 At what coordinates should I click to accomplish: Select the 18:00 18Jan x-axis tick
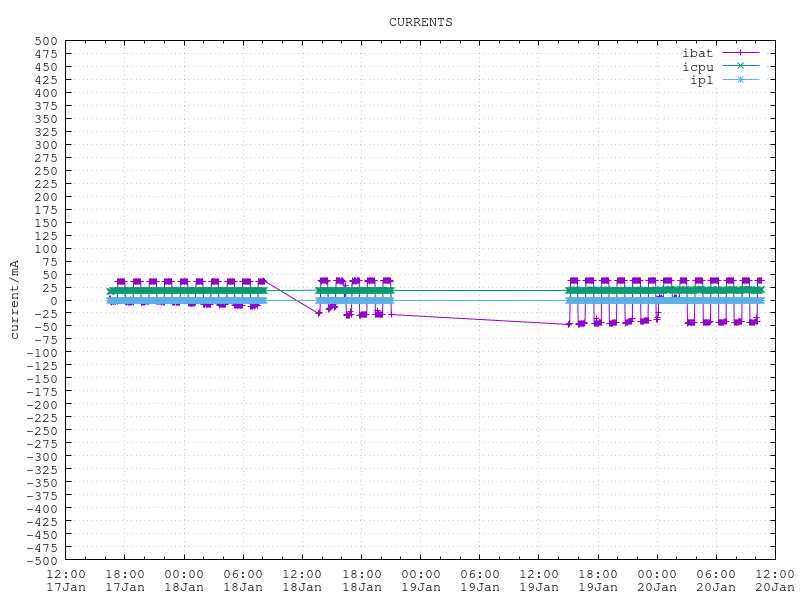click(361, 580)
